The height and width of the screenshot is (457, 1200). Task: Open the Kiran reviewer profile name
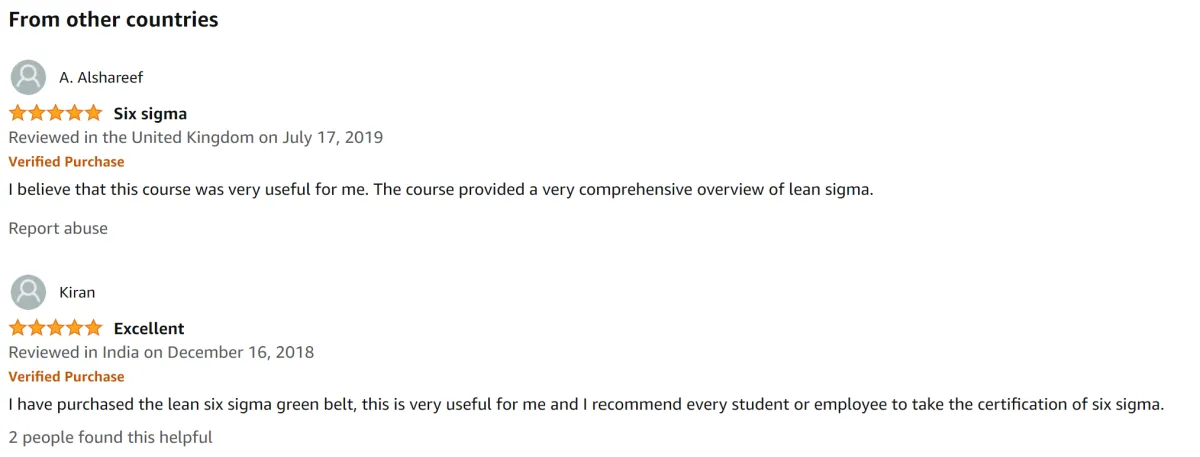[x=77, y=292]
